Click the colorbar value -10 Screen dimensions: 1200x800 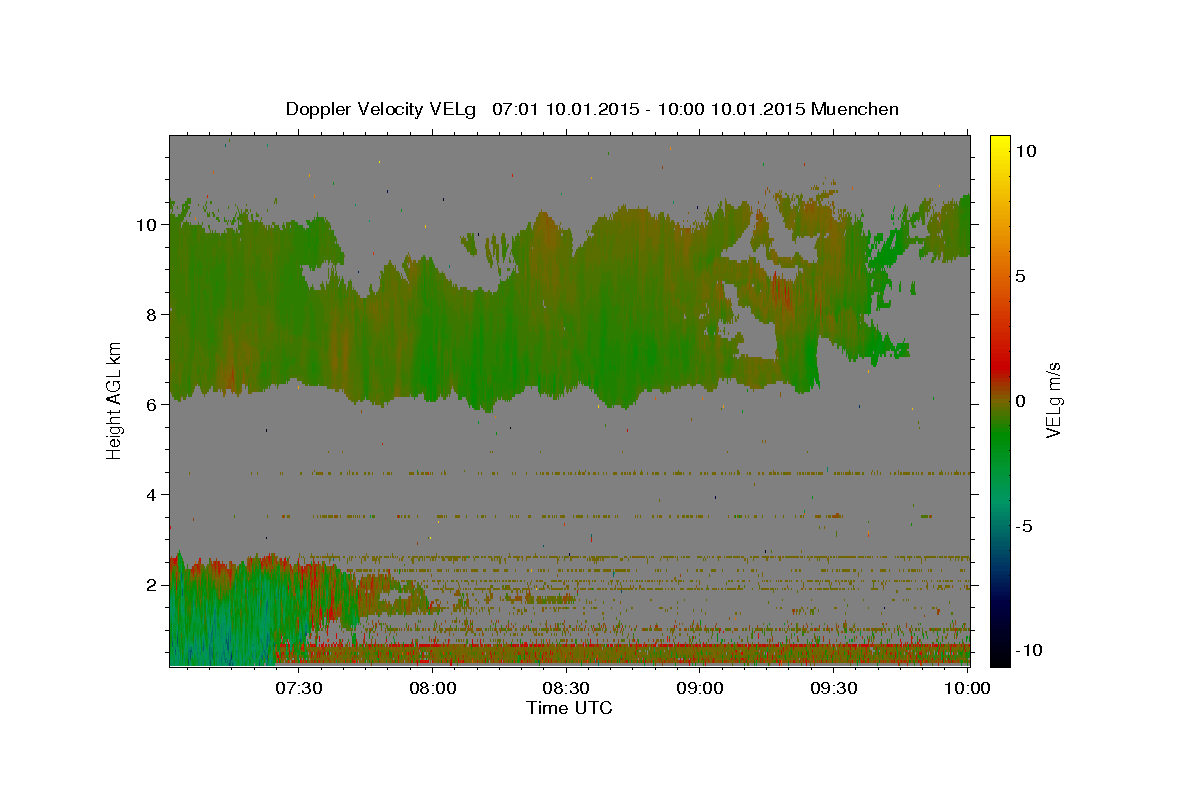(x=1029, y=650)
